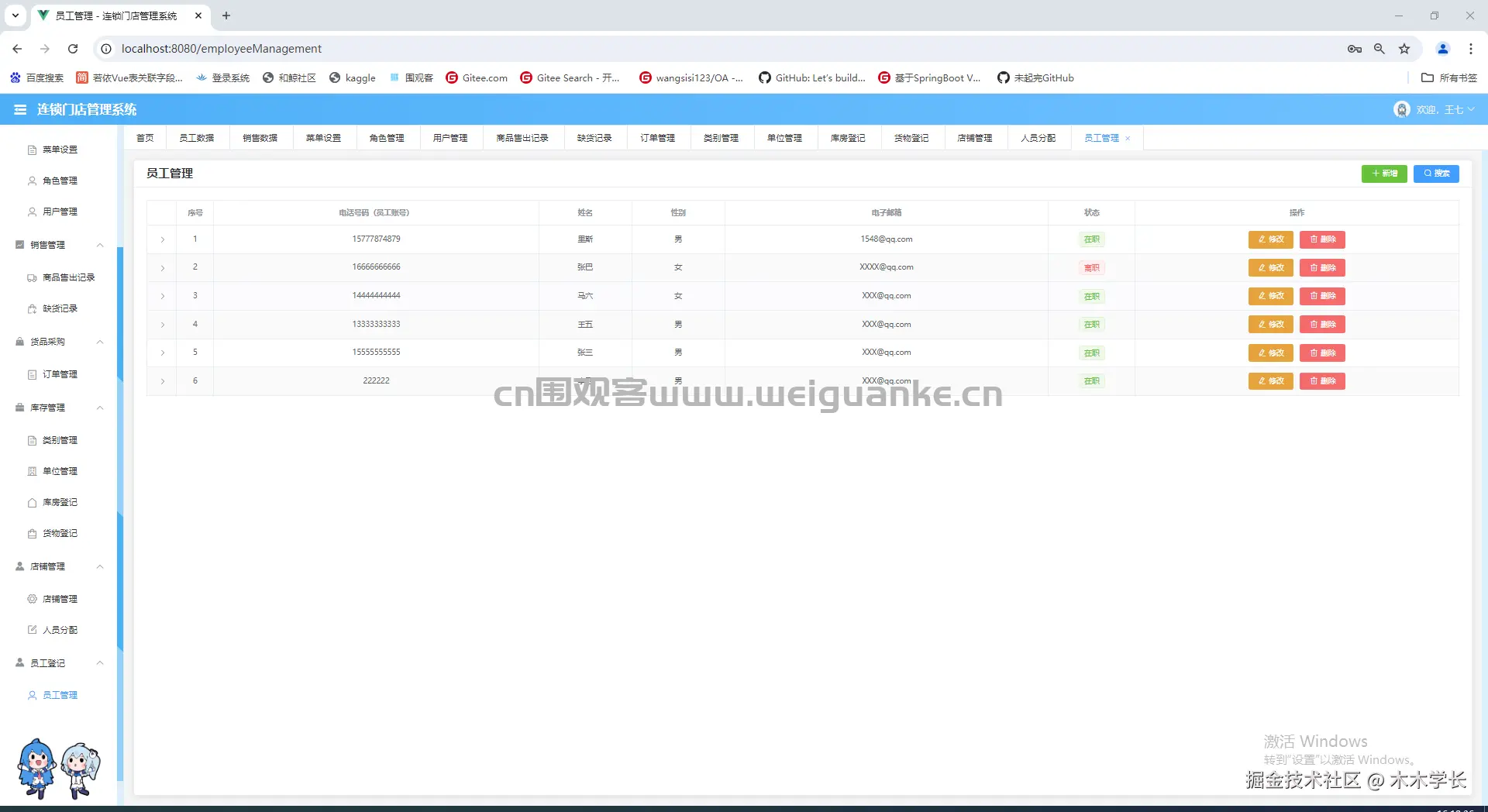Open the Chrome three-dot menu
This screenshot has width=1488, height=812.
pyautogui.click(x=1471, y=49)
